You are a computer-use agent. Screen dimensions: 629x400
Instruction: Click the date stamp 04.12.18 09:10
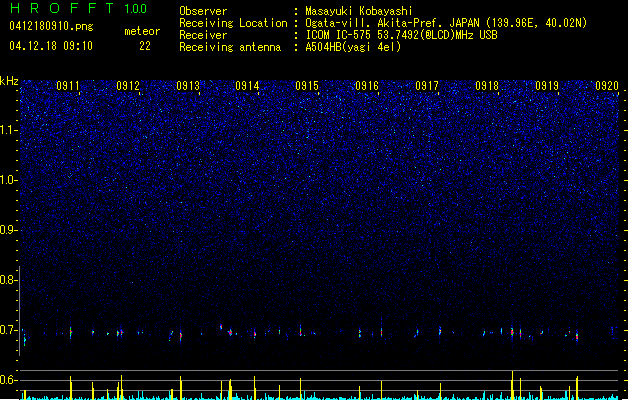coord(51,46)
